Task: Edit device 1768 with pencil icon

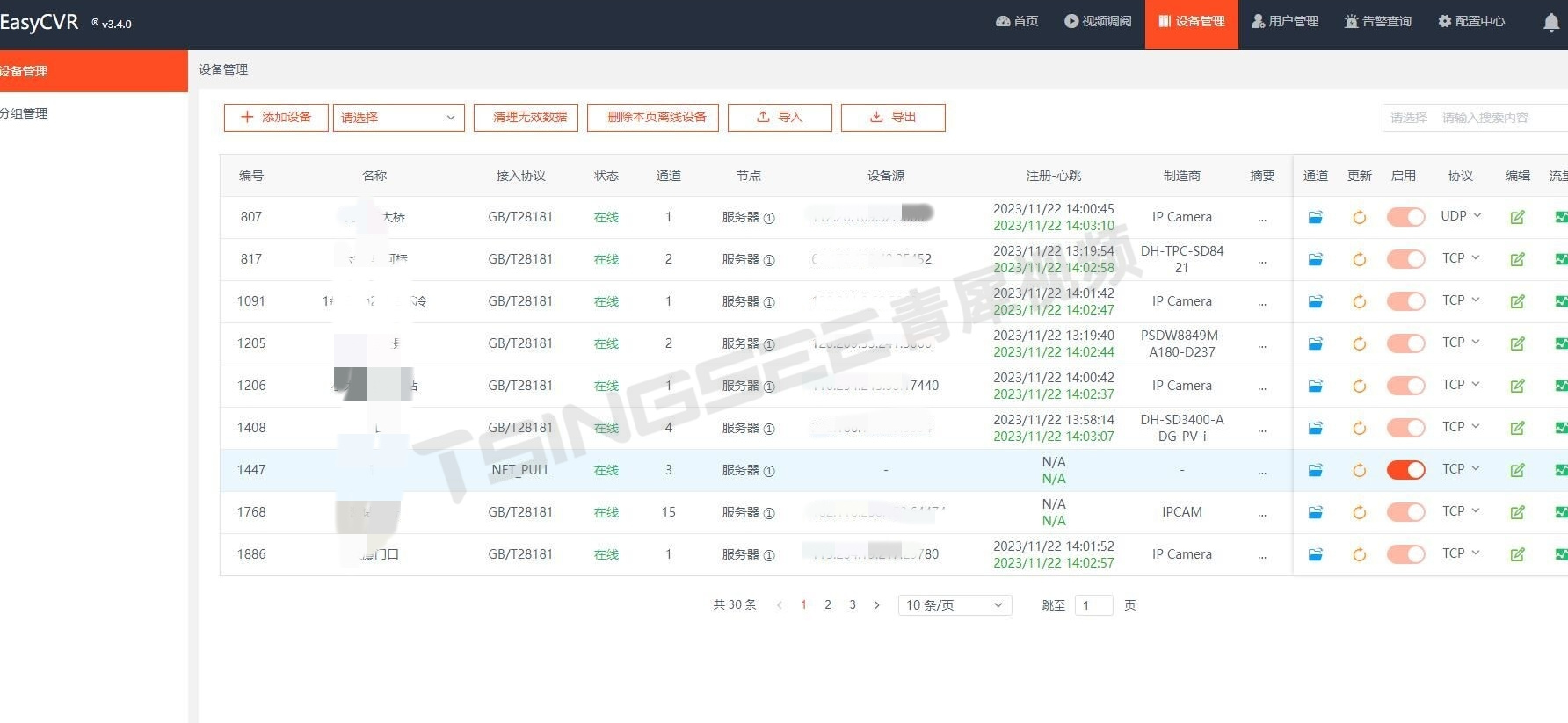Action: (1517, 512)
